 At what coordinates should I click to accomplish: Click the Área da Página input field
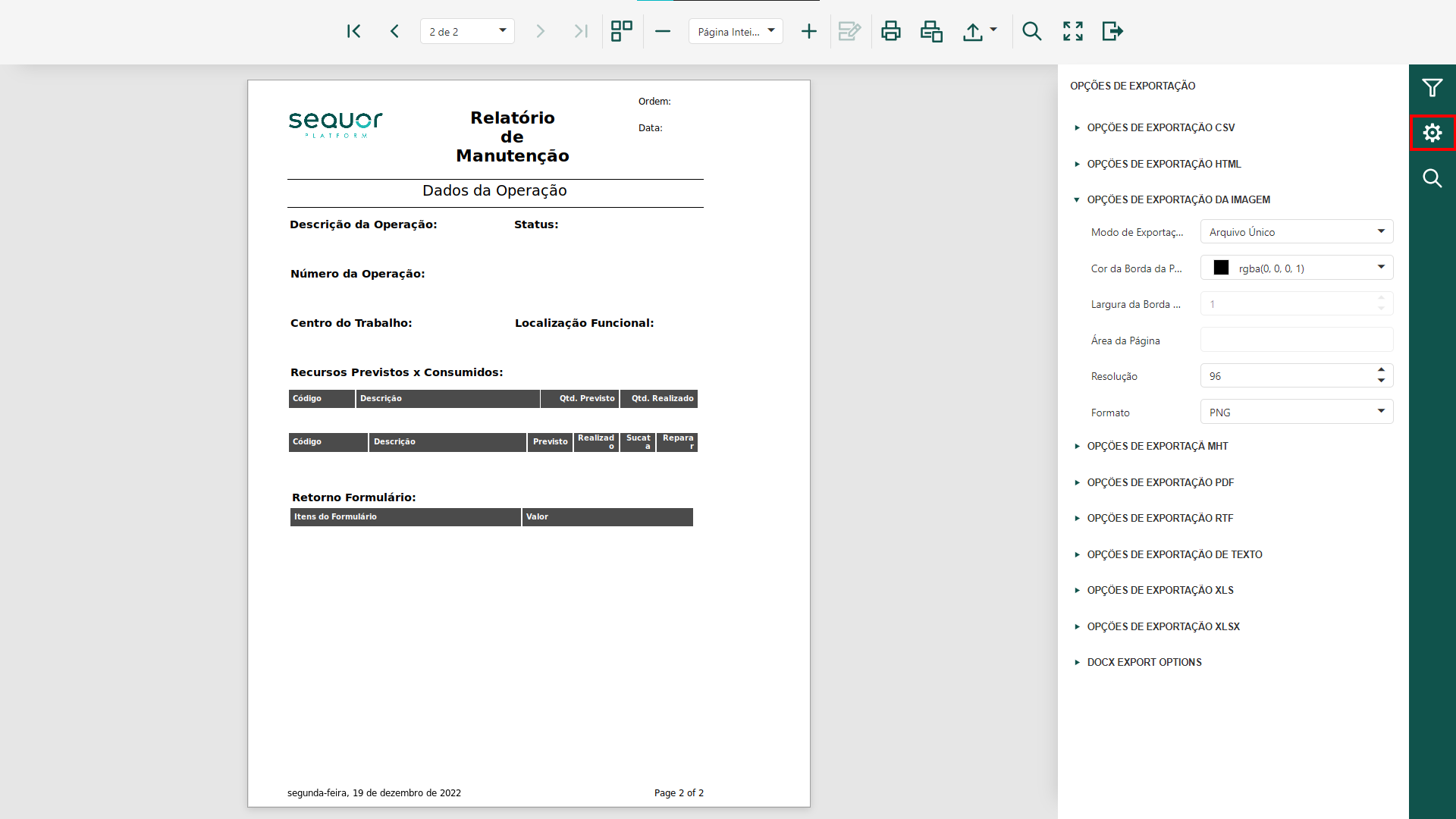[x=1297, y=340]
